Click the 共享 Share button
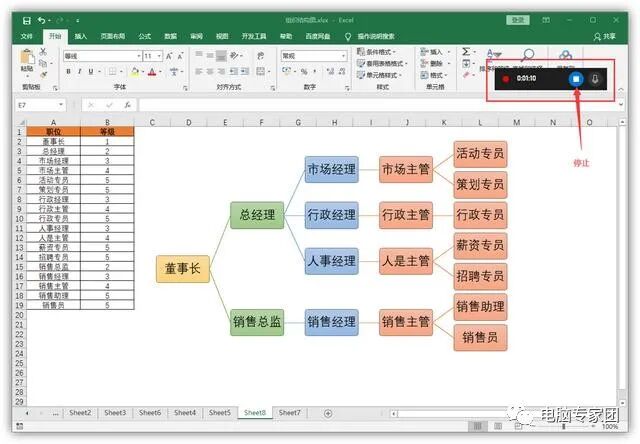The image size is (640, 444). 605,36
